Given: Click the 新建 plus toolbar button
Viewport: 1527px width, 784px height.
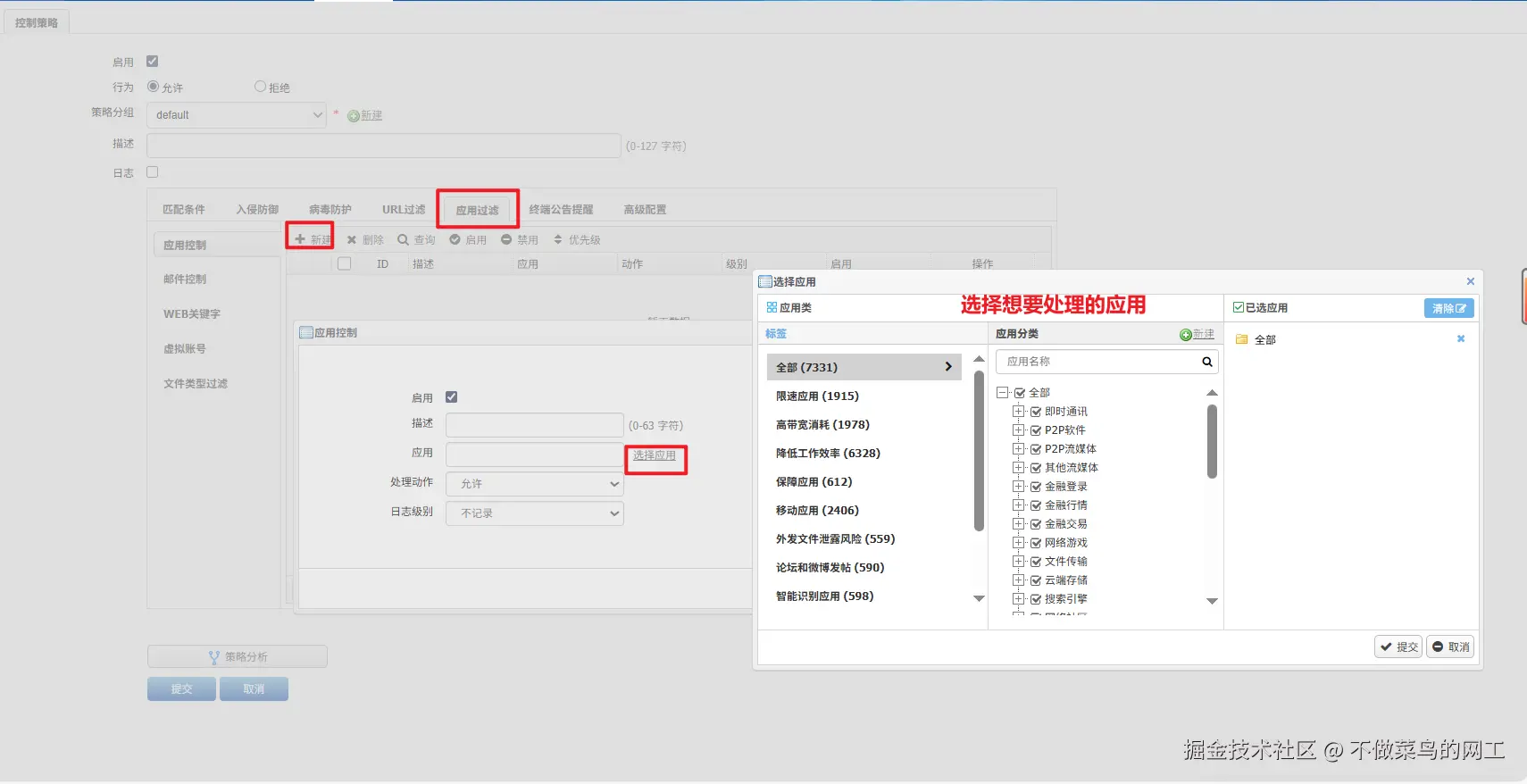Looking at the screenshot, I should [x=313, y=239].
